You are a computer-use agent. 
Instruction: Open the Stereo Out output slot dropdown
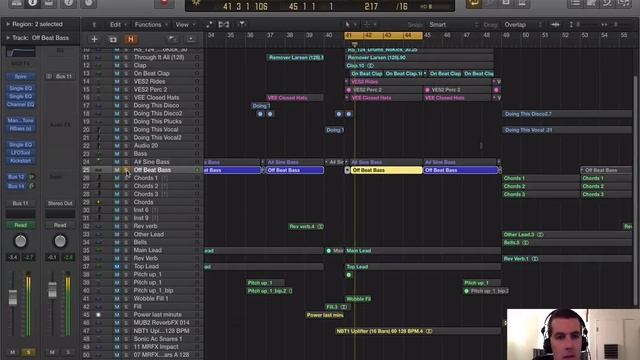point(60,203)
